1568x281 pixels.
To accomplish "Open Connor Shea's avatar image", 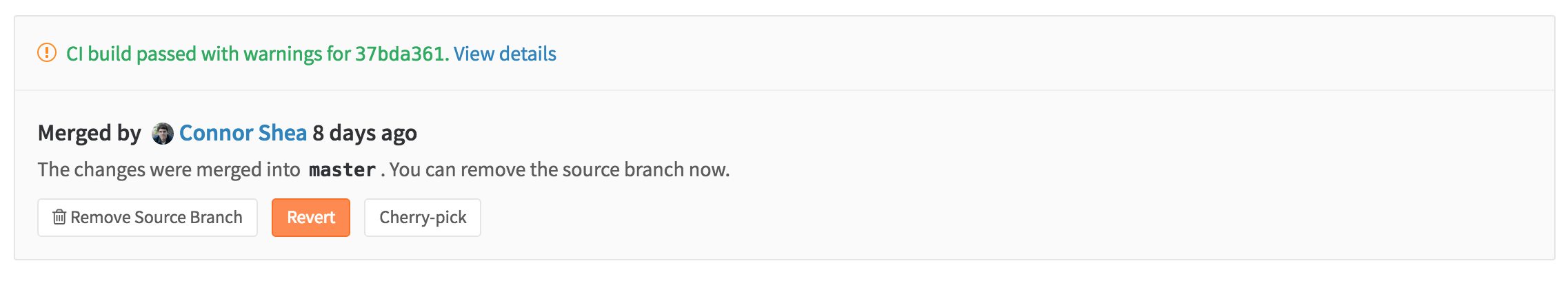I will tap(163, 133).
